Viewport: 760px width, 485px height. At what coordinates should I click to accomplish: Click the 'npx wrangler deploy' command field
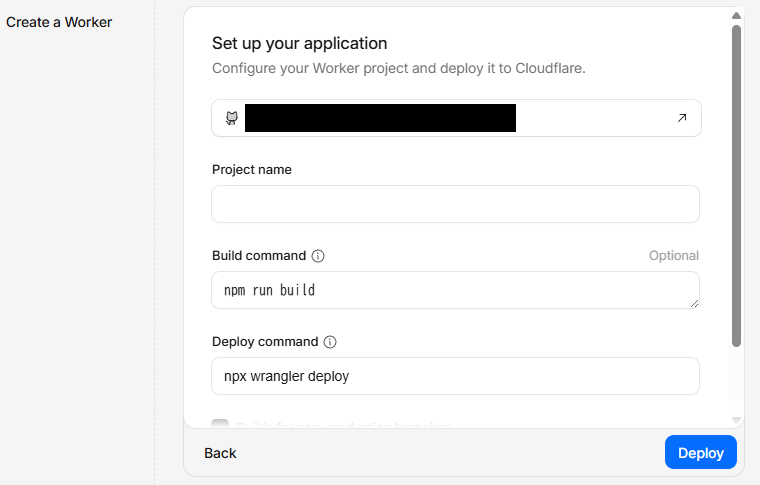coord(455,376)
